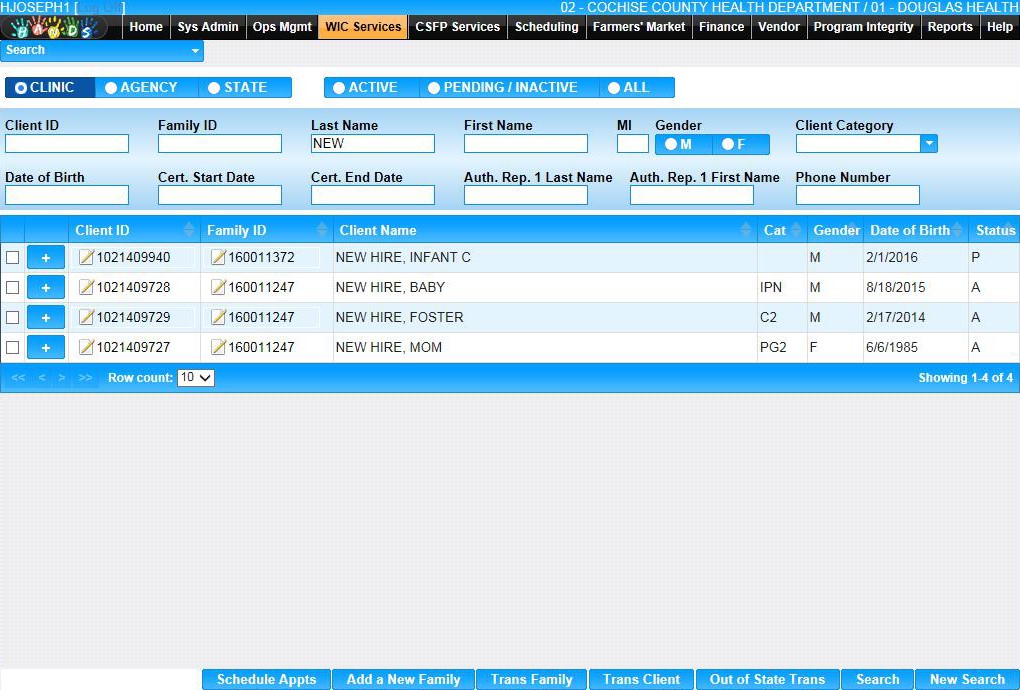
Task: Expand row for NEW HIRE, BABY
Action: pyautogui.click(x=45, y=288)
